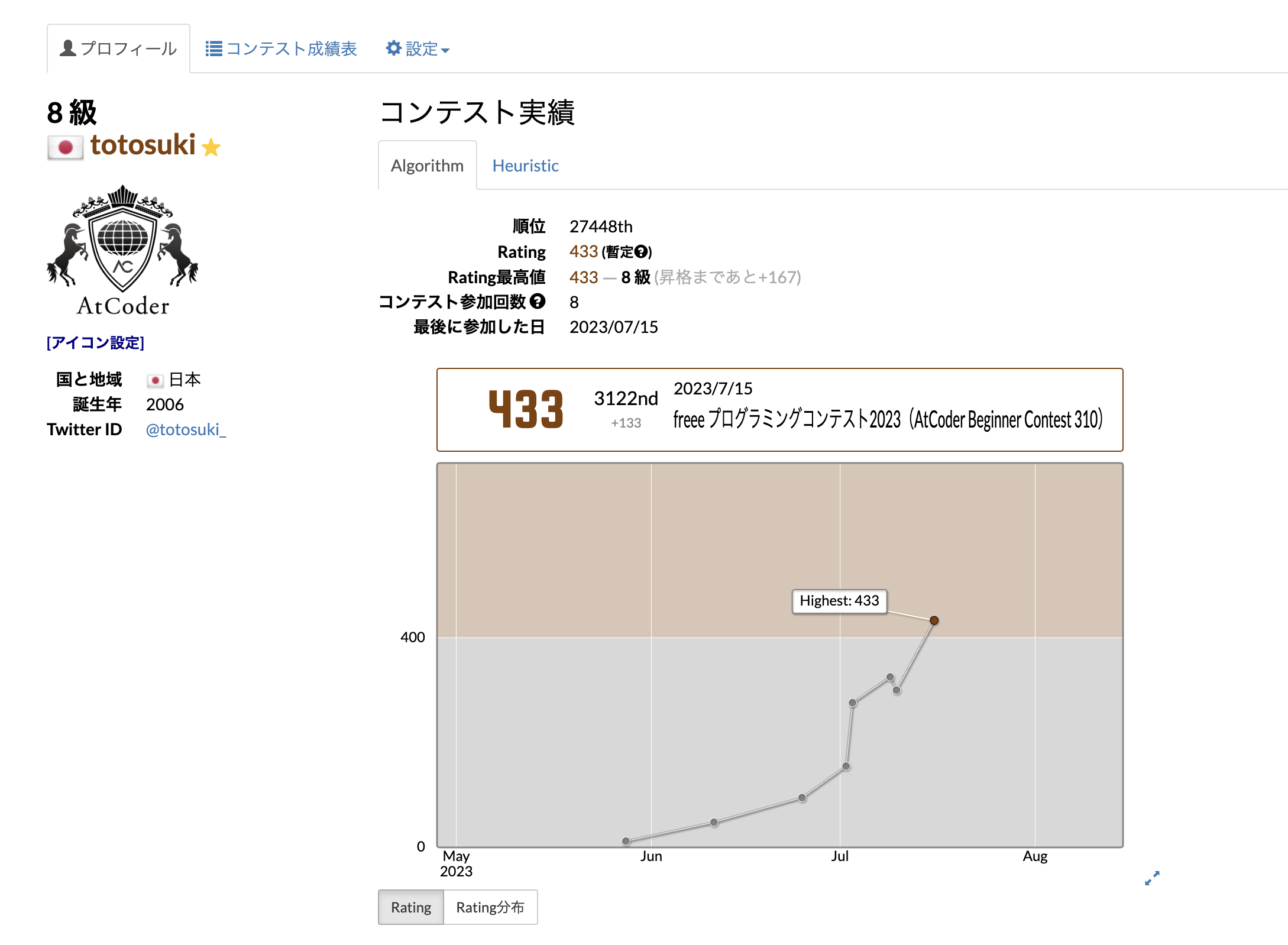This screenshot has height=945, width=1288.
Task: Click the Japan flag in 国と地域 row
Action: point(156,379)
